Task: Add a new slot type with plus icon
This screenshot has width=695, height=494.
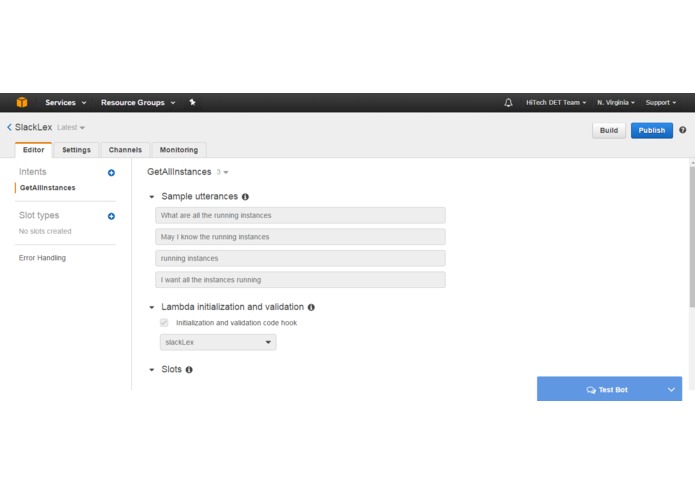Action: [x=111, y=216]
